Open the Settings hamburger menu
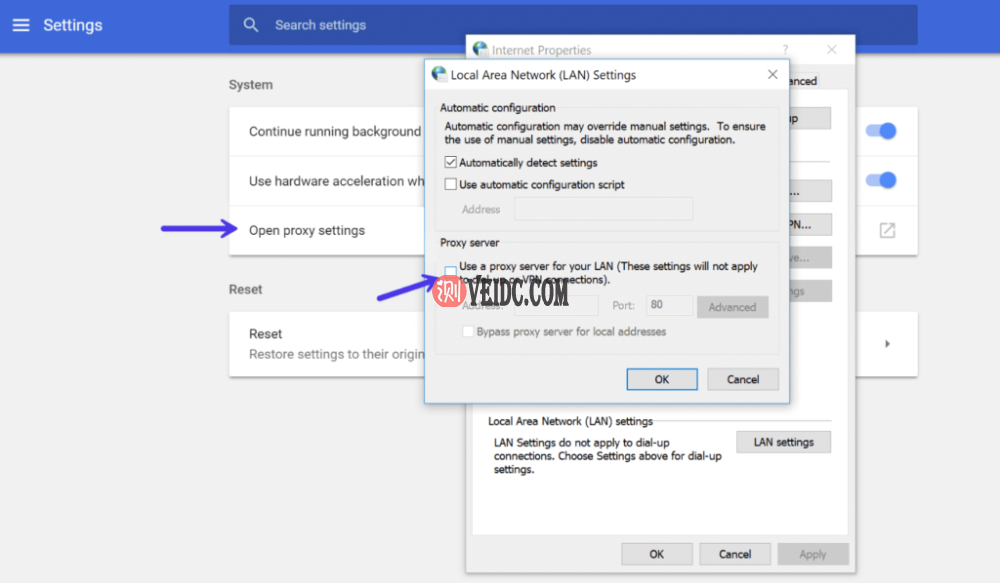 20,25
